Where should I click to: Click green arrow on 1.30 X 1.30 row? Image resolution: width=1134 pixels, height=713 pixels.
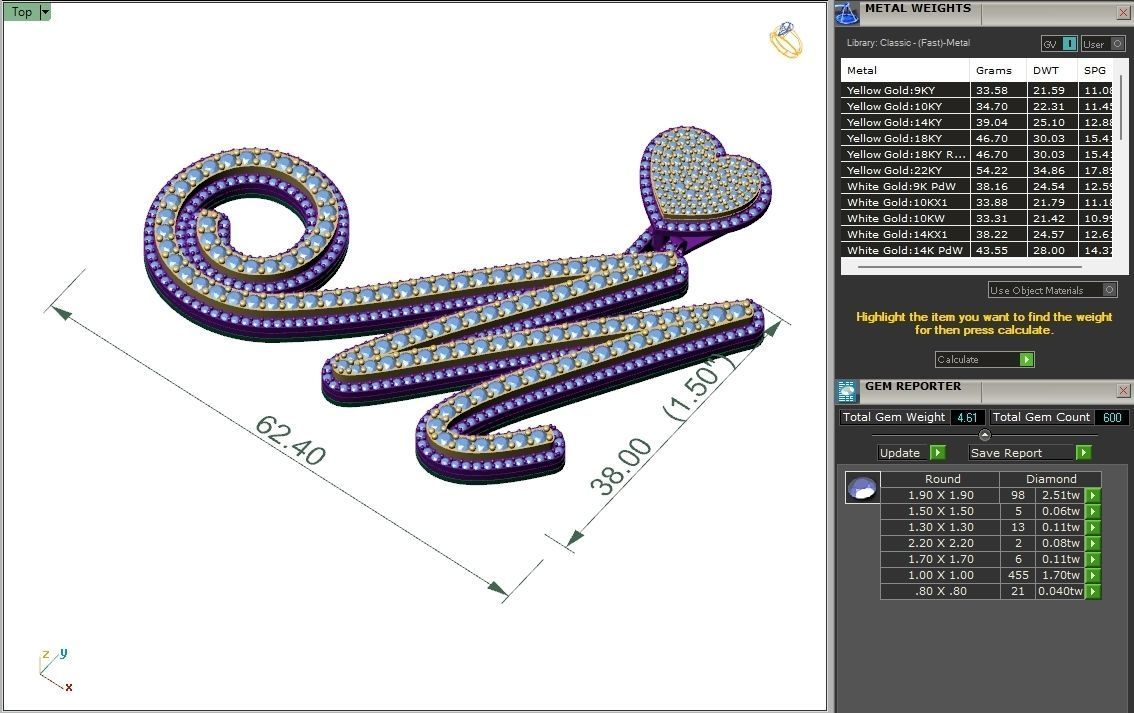point(1093,527)
